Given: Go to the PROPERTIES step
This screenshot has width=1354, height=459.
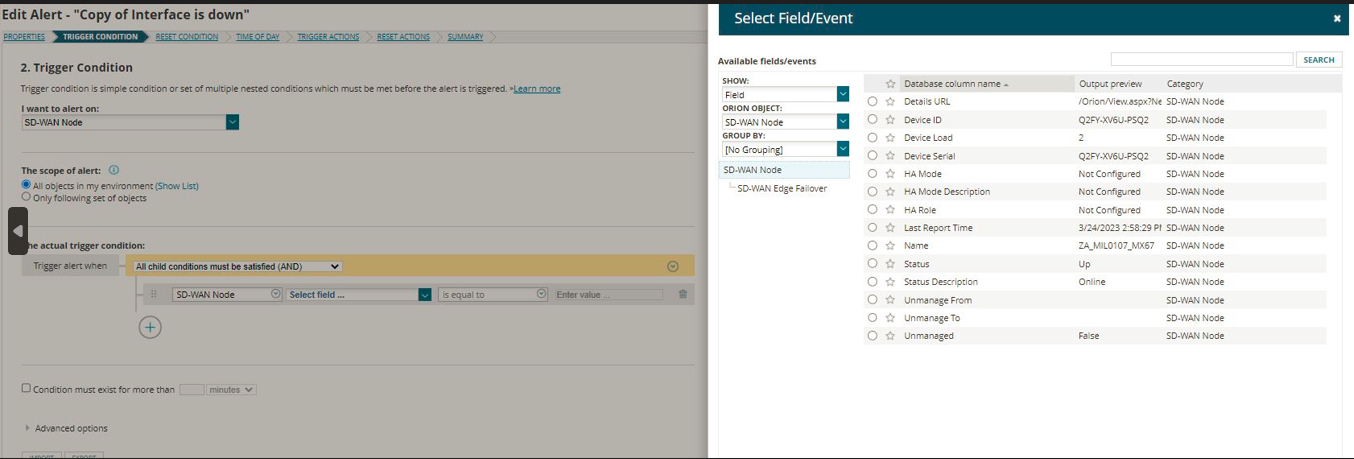Looking at the screenshot, I should point(22,37).
